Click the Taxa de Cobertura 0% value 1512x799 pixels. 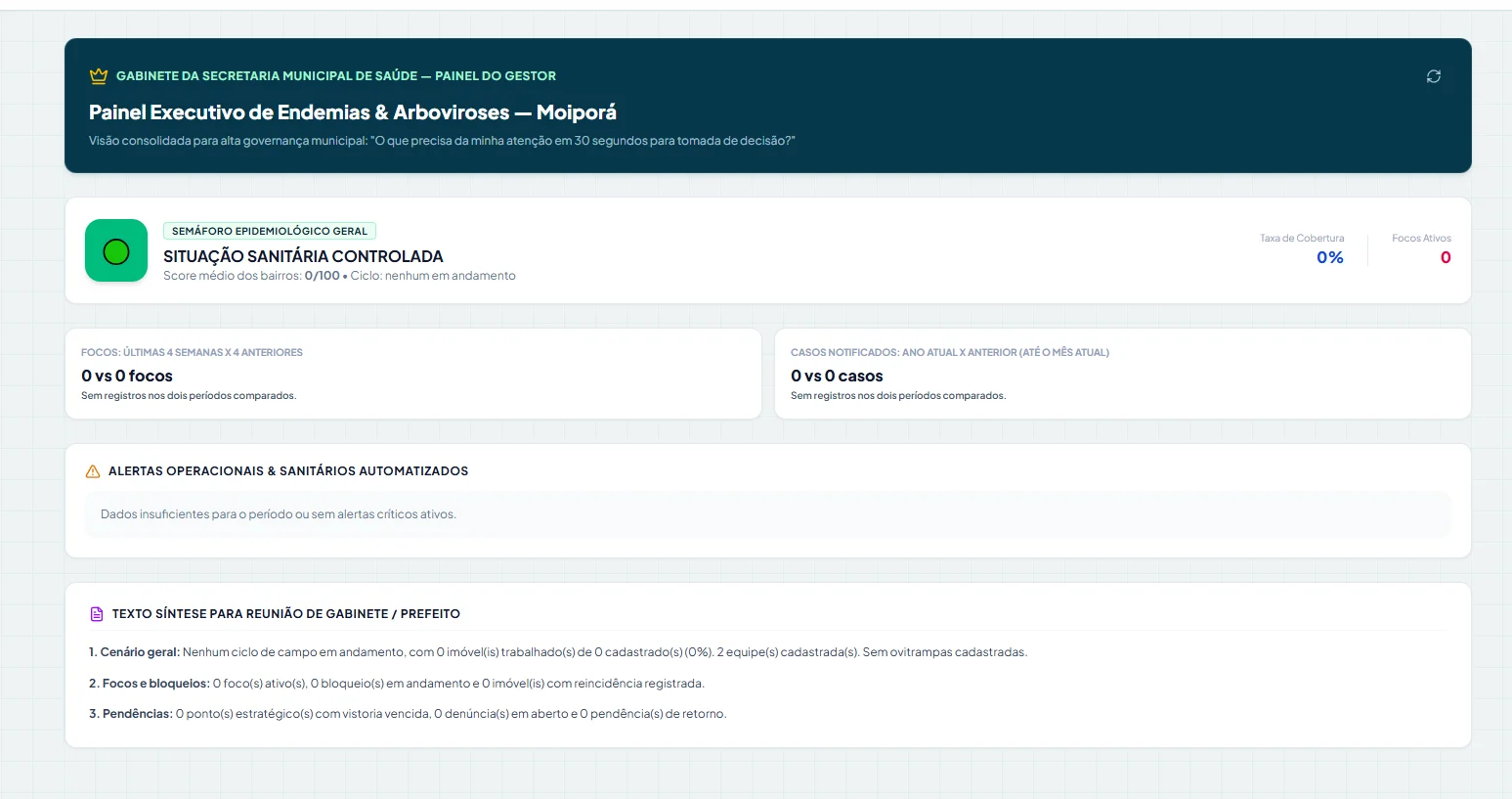click(1330, 257)
